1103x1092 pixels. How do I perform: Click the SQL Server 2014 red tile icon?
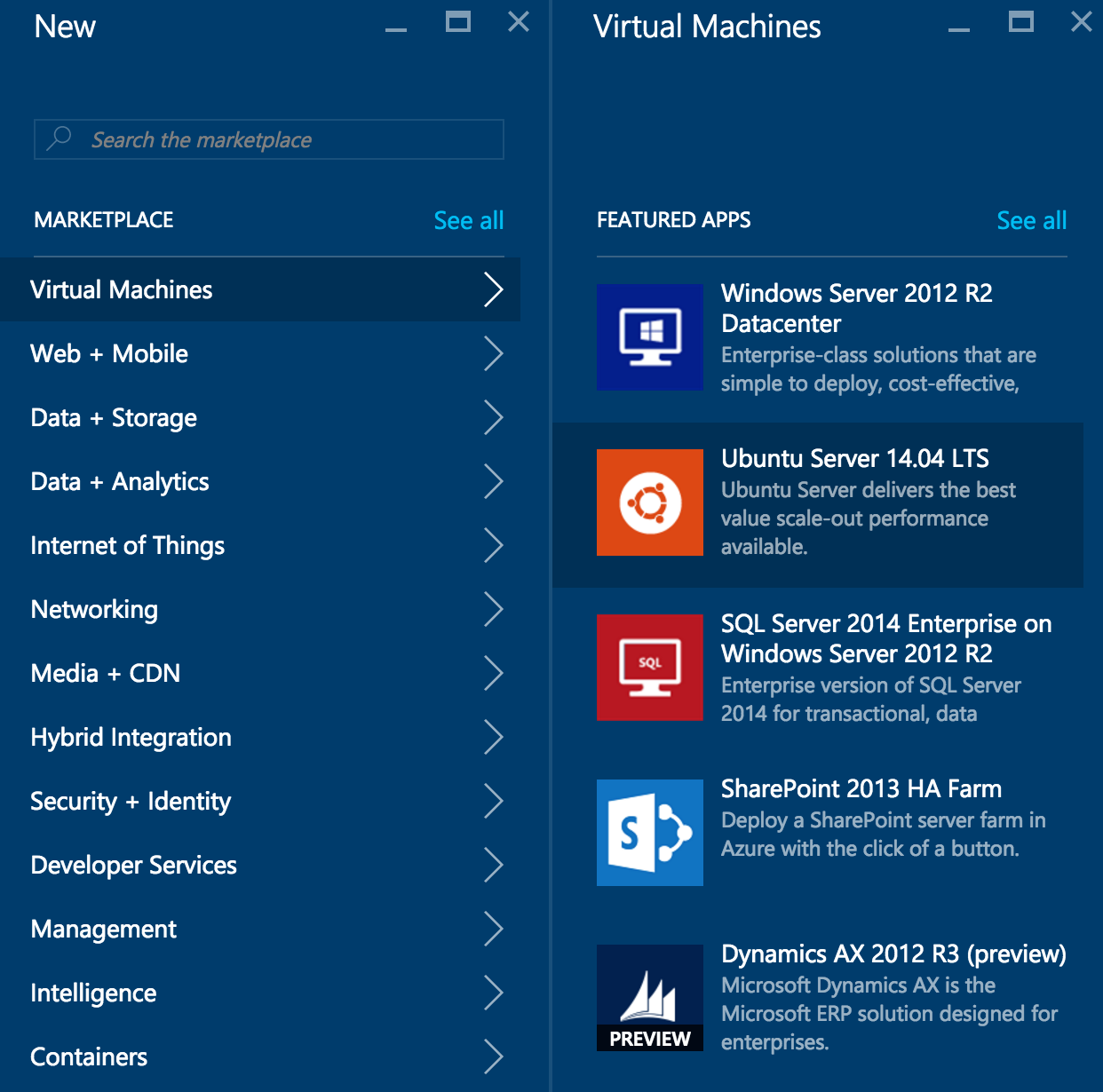pyautogui.click(x=649, y=668)
